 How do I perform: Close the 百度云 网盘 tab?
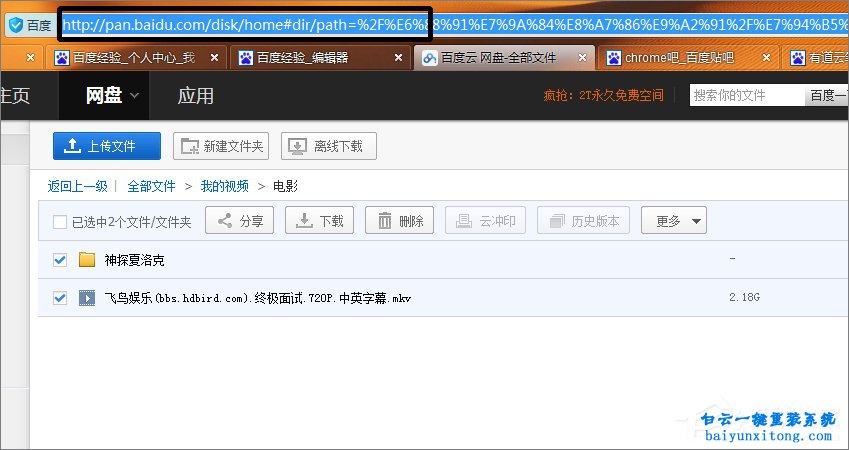point(583,57)
